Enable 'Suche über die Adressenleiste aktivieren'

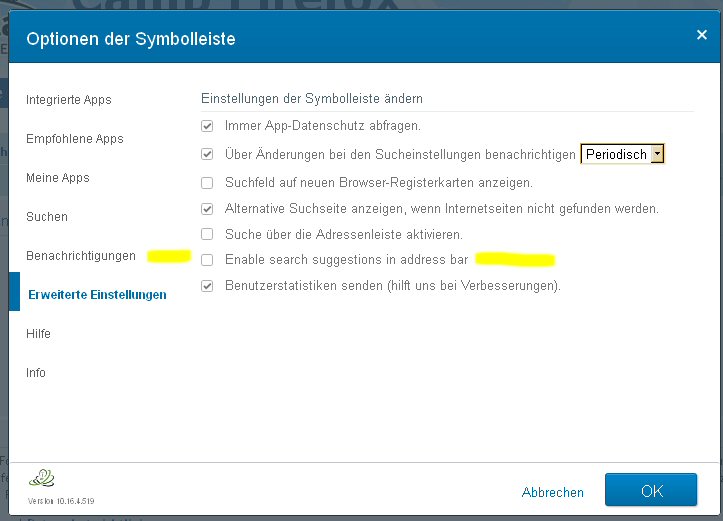[207, 234]
